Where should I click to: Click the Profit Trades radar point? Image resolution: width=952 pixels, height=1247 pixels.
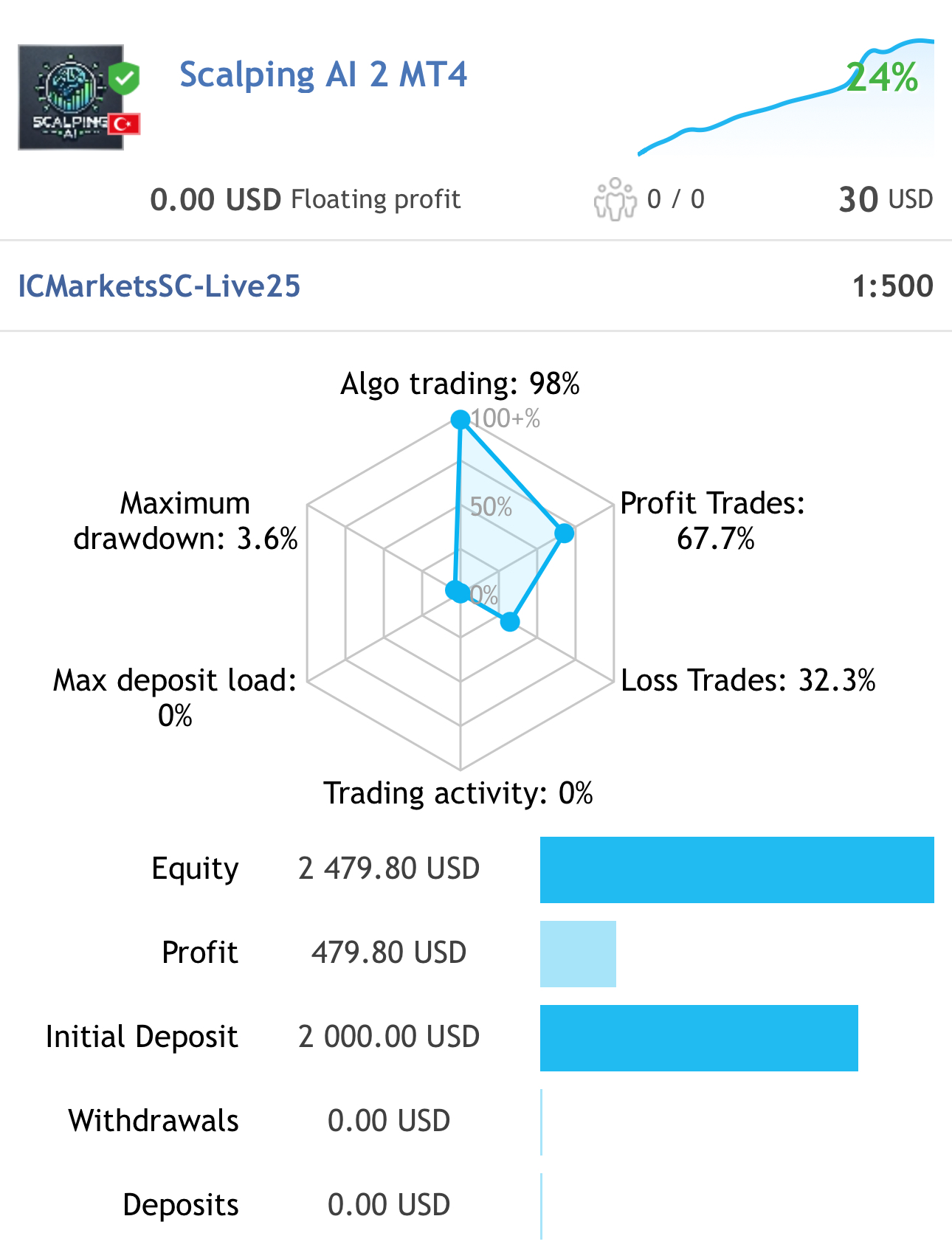tap(564, 533)
